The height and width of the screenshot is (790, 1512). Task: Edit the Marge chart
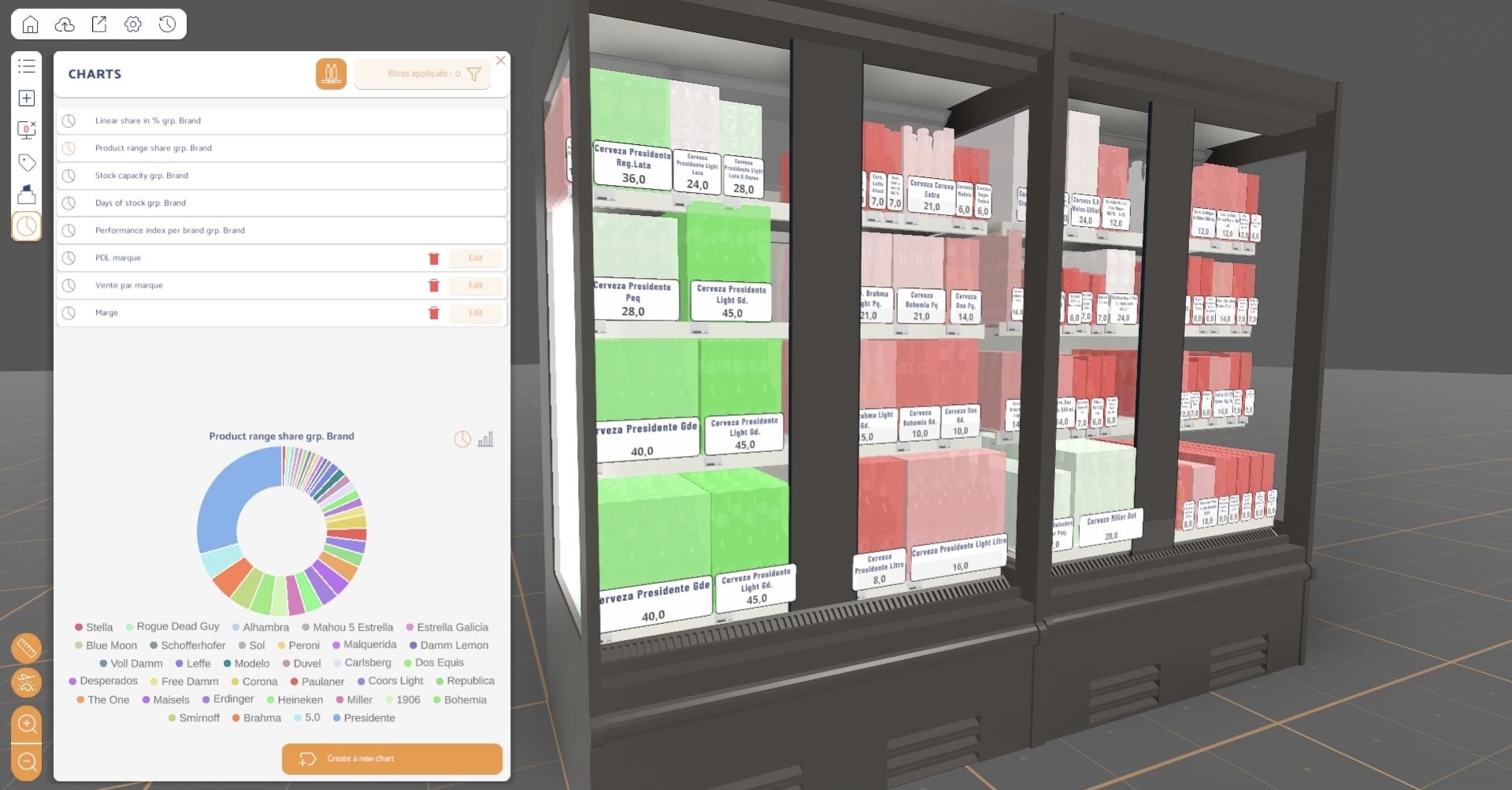click(x=476, y=313)
